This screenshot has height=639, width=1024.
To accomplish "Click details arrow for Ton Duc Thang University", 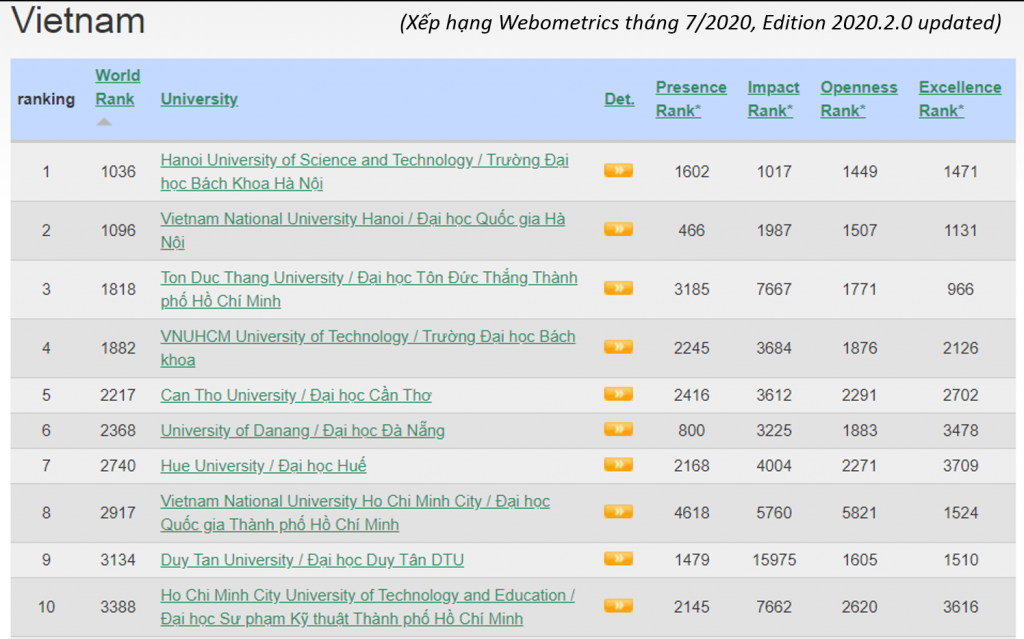I will click(618, 289).
